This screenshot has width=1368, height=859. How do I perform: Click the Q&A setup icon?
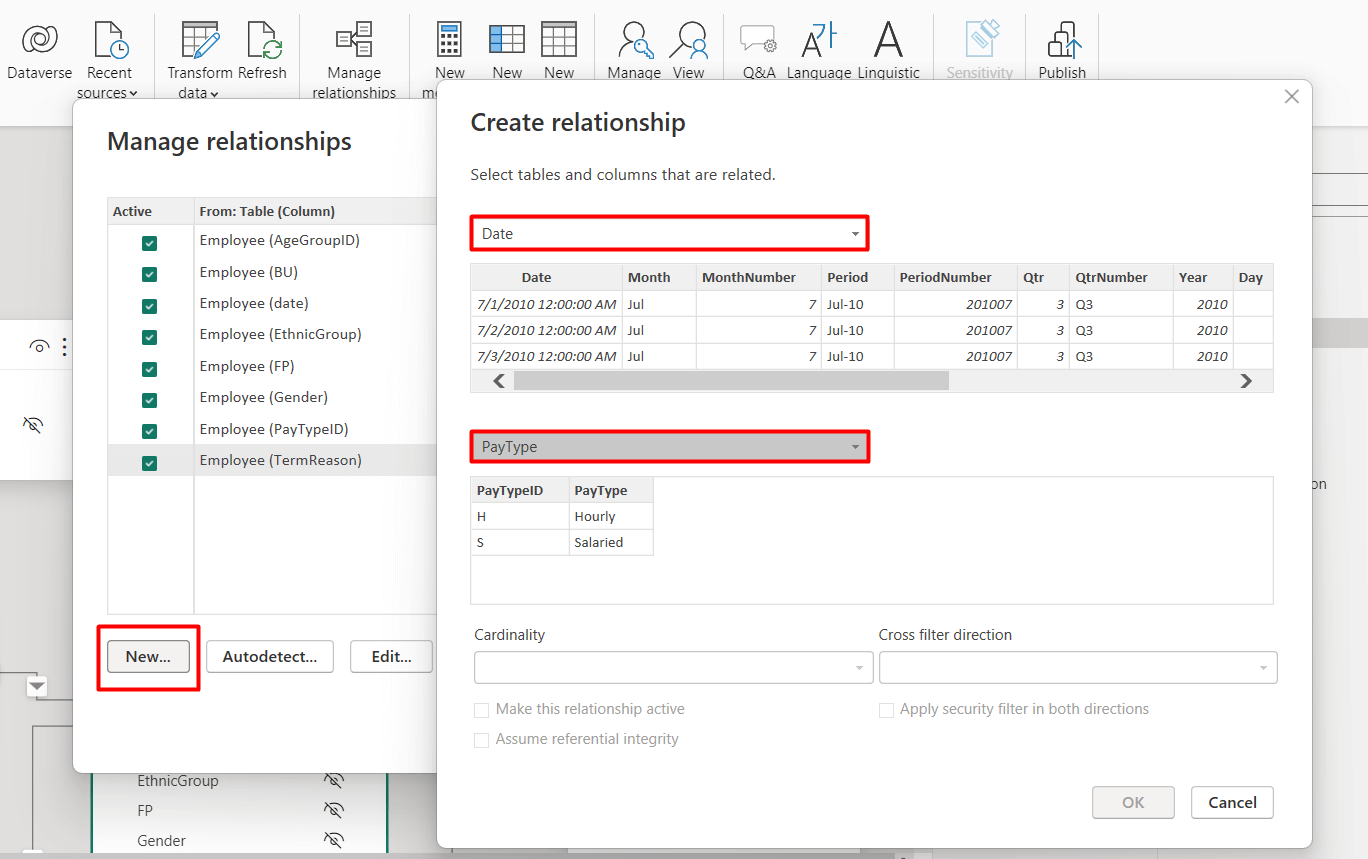[x=758, y=40]
